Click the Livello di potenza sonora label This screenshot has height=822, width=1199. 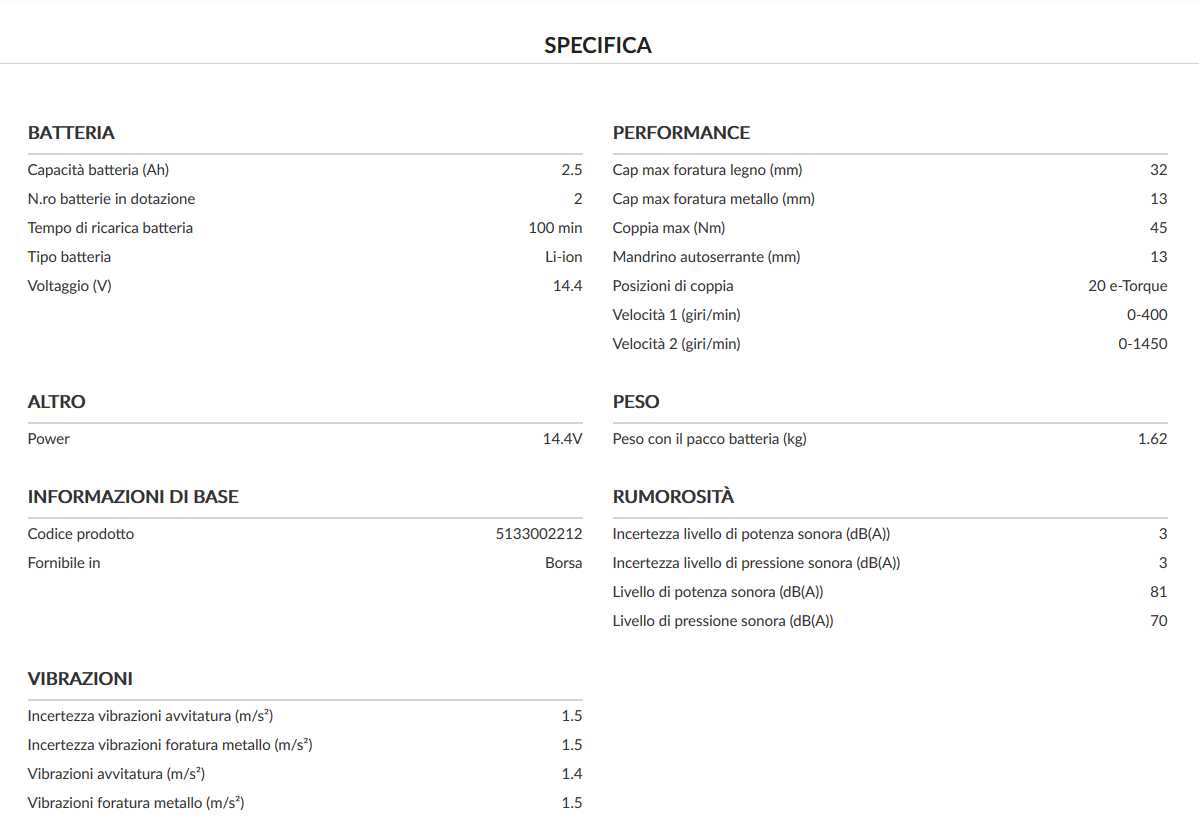pos(718,592)
